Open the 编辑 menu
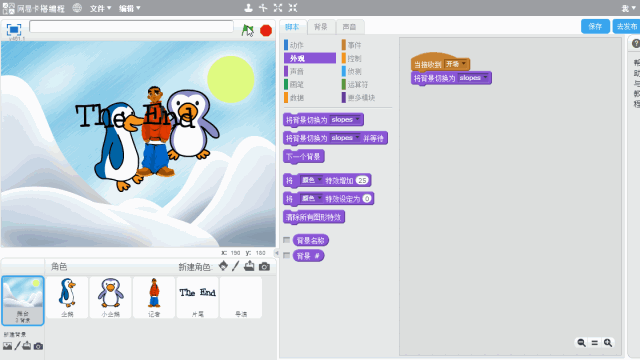Viewport: 640px width, 360px height. [129, 8]
